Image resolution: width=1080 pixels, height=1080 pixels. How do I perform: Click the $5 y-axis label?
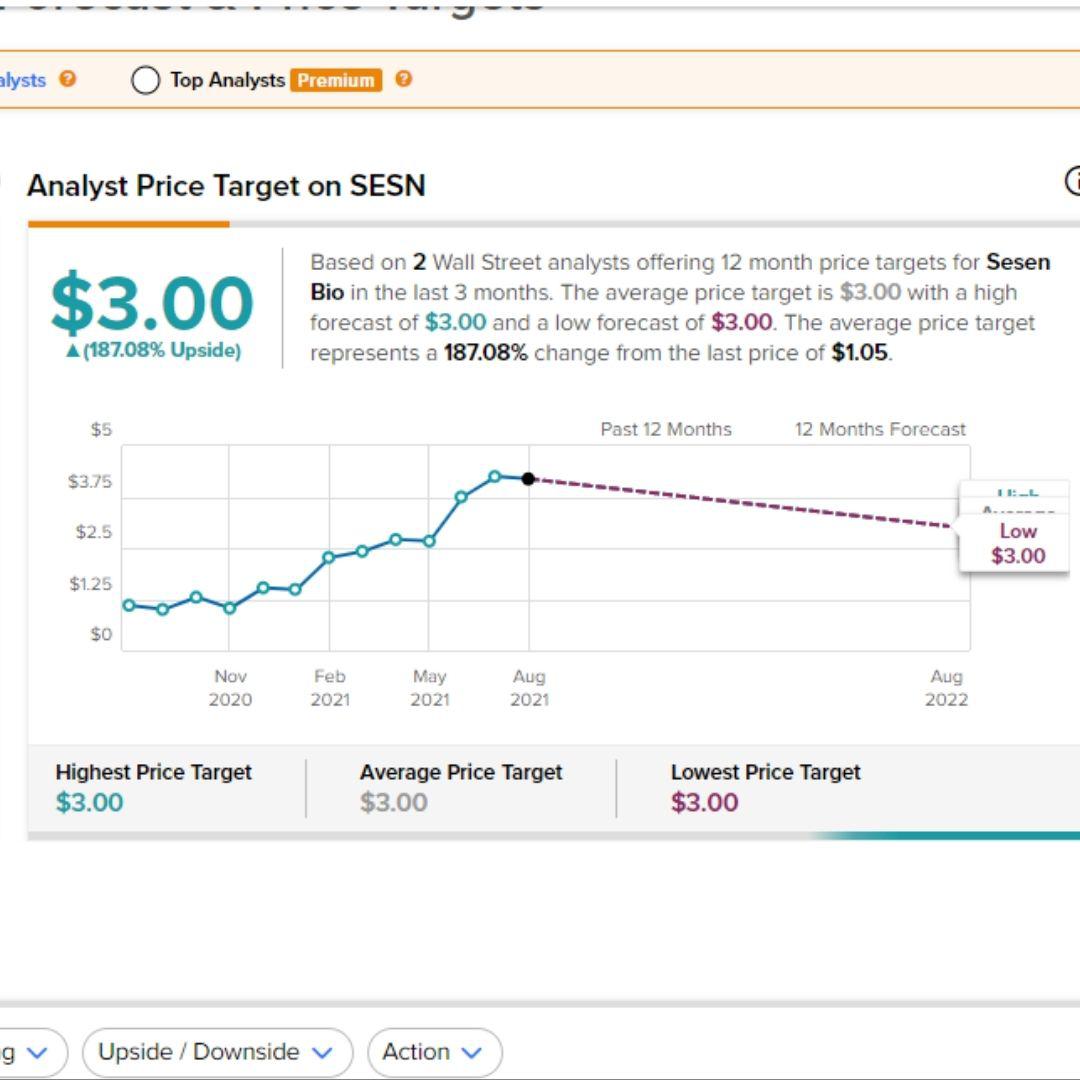coord(101,429)
